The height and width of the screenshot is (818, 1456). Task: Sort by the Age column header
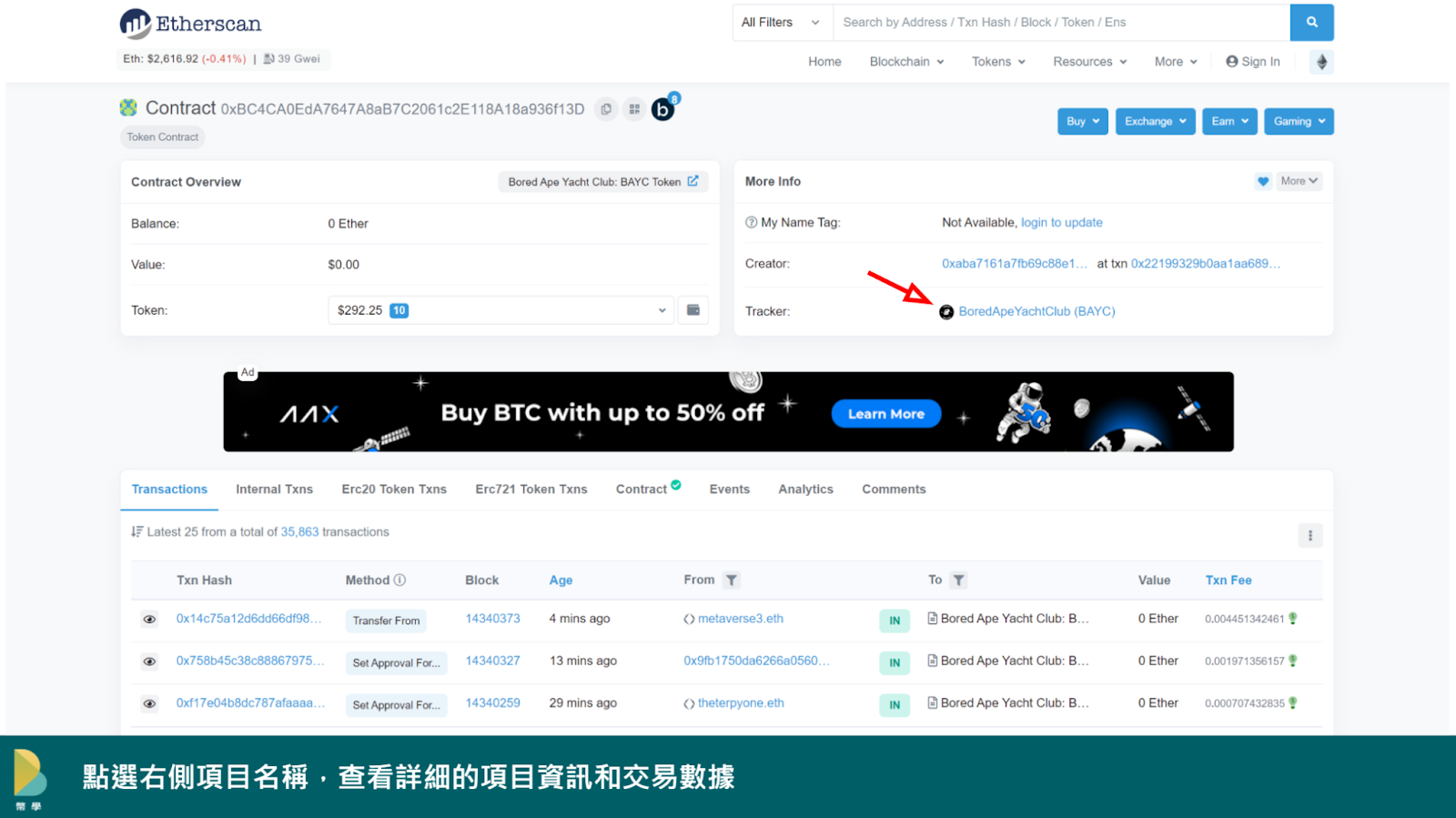(561, 581)
